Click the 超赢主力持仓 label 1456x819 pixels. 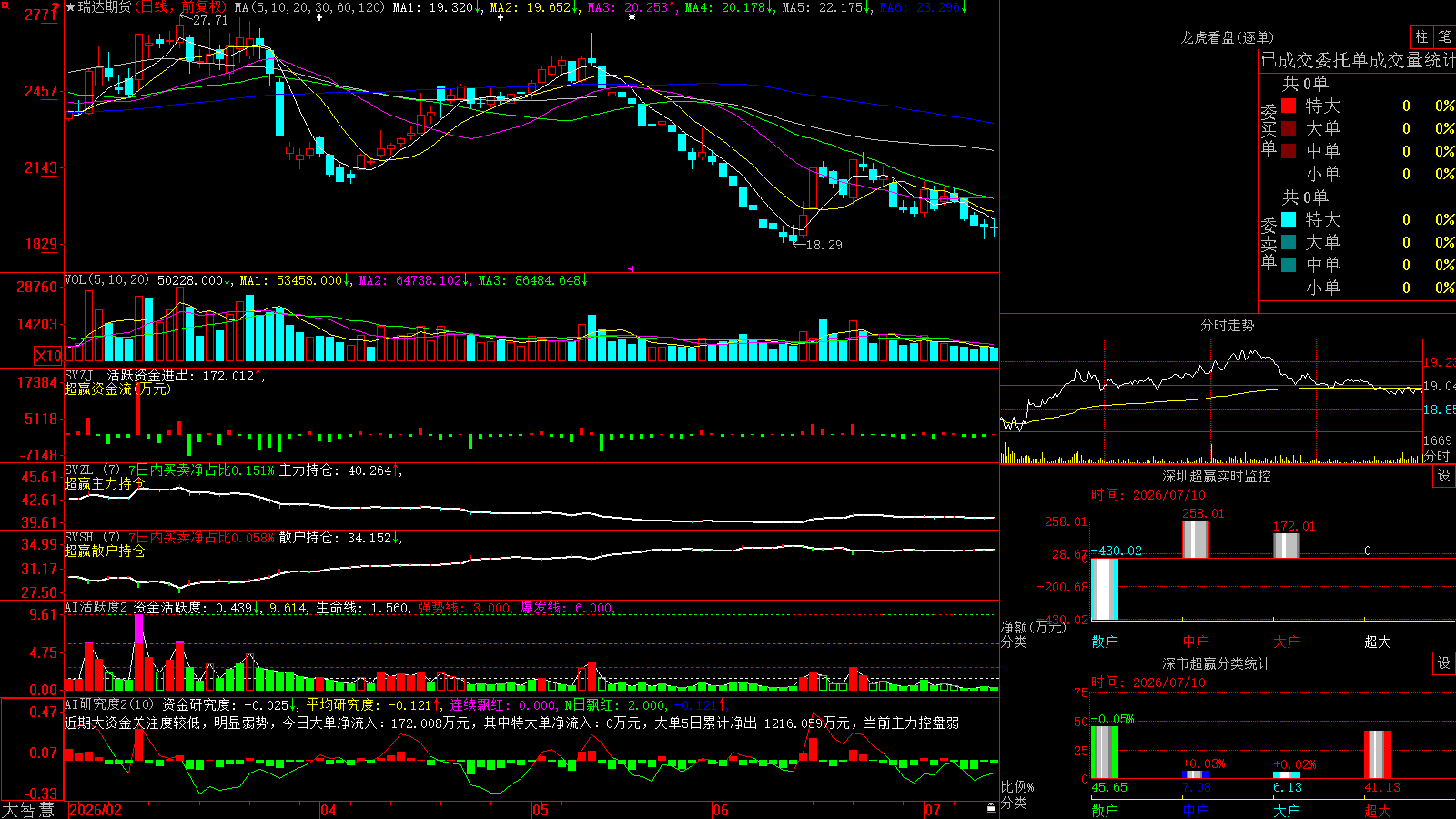tap(105, 483)
